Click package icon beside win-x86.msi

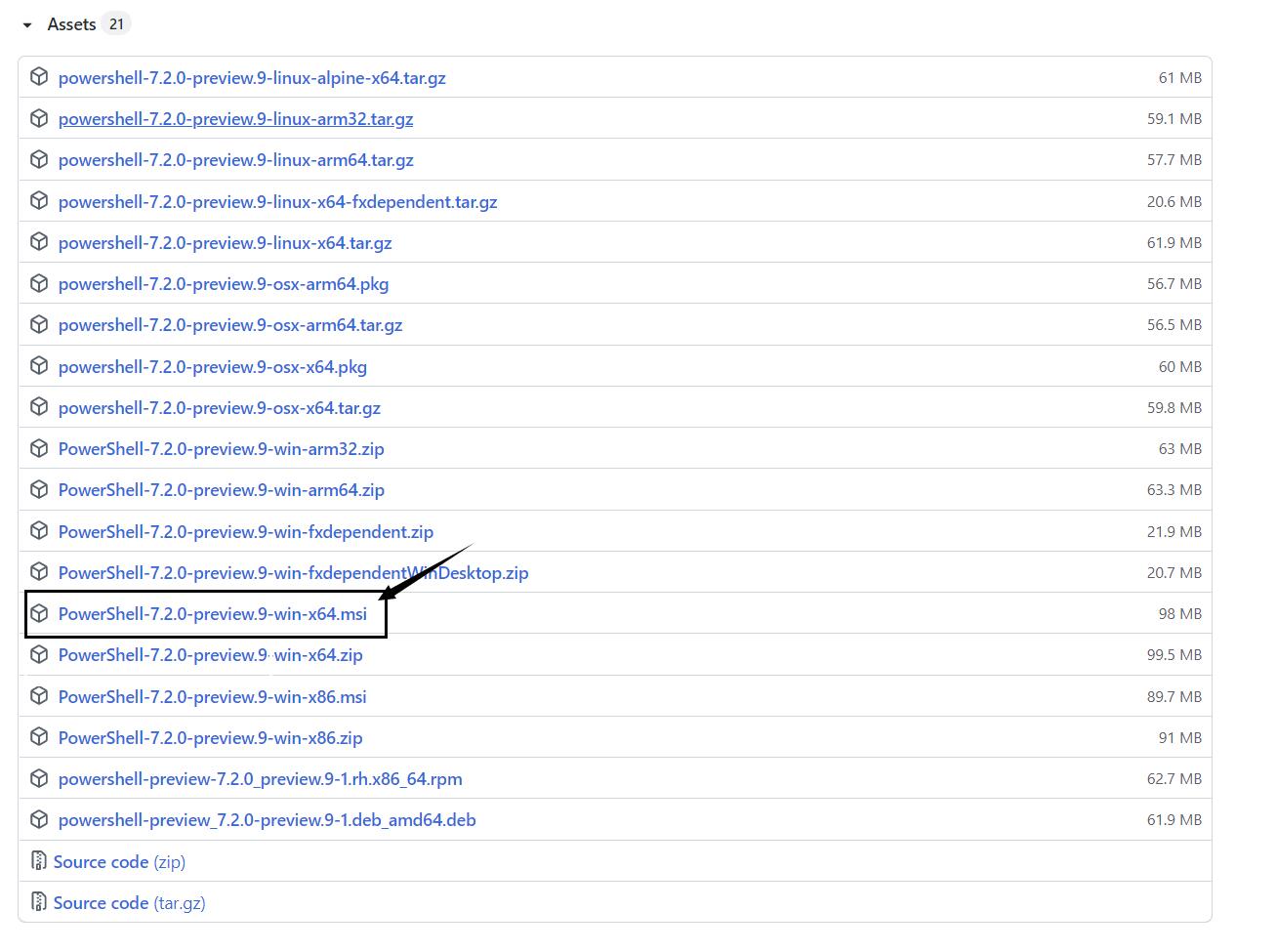(39, 696)
